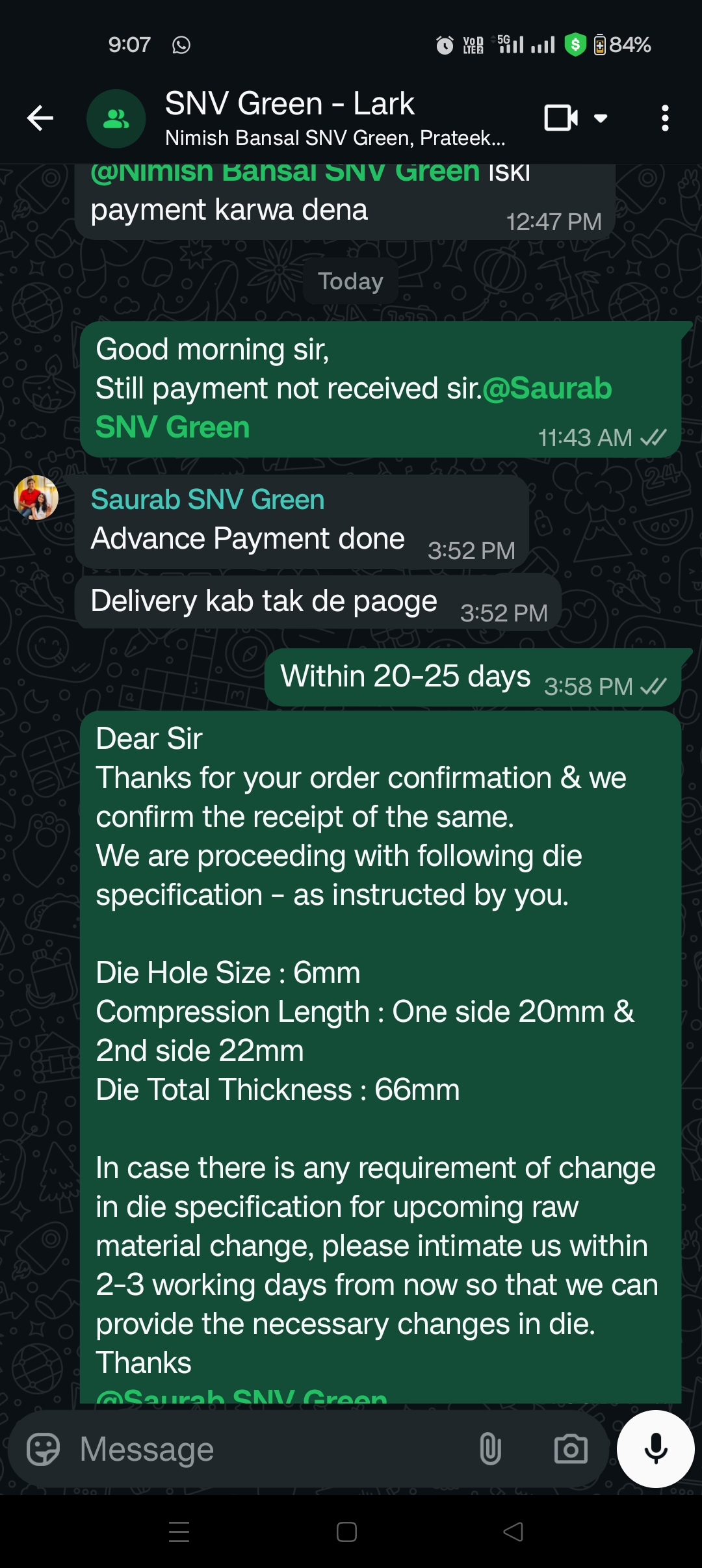Tap the paperclip attach icon
The image size is (702, 1568).
pyautogui.click(x=490, y=1449)
